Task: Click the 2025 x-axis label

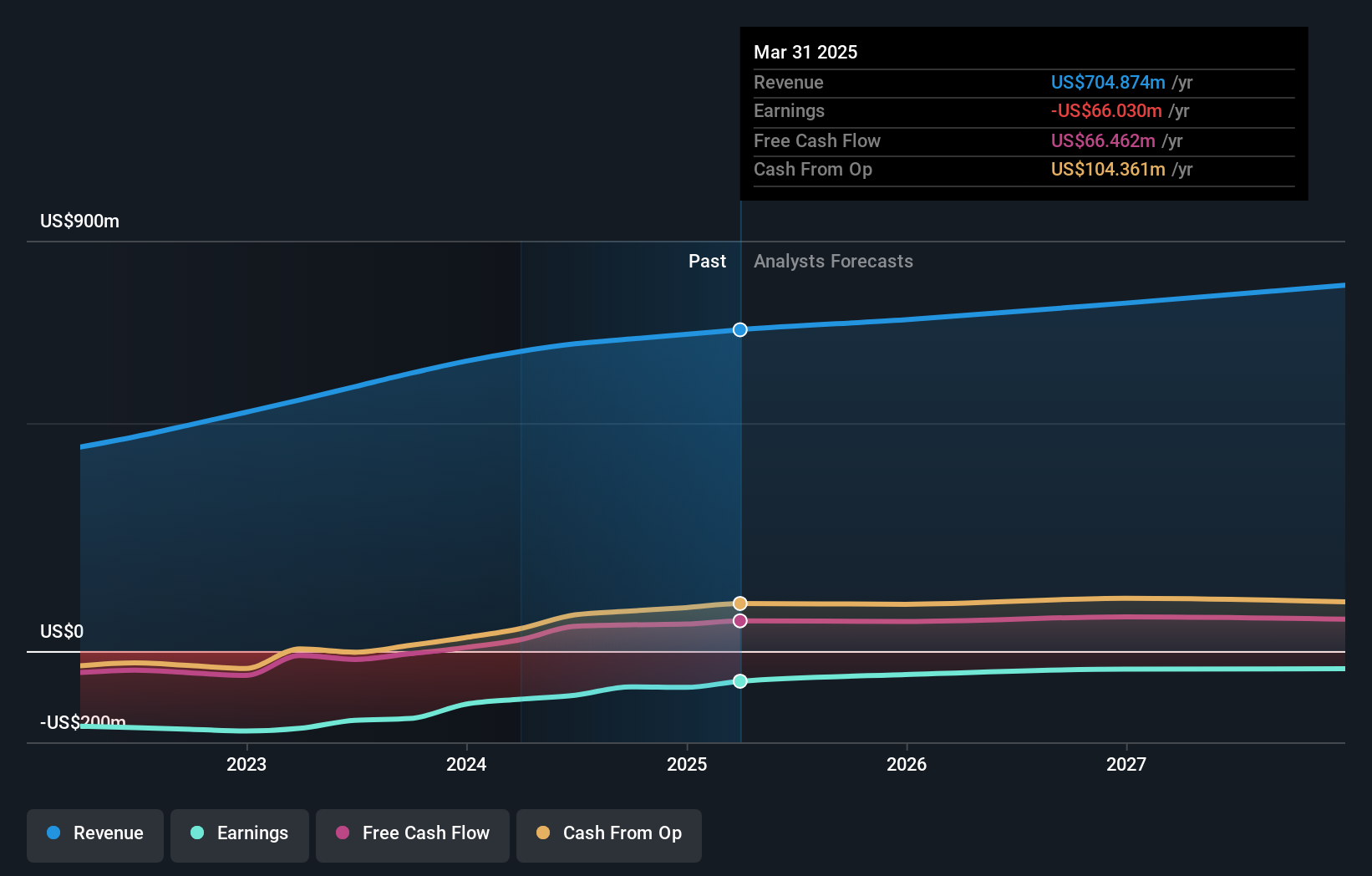Action: [687, 764]
